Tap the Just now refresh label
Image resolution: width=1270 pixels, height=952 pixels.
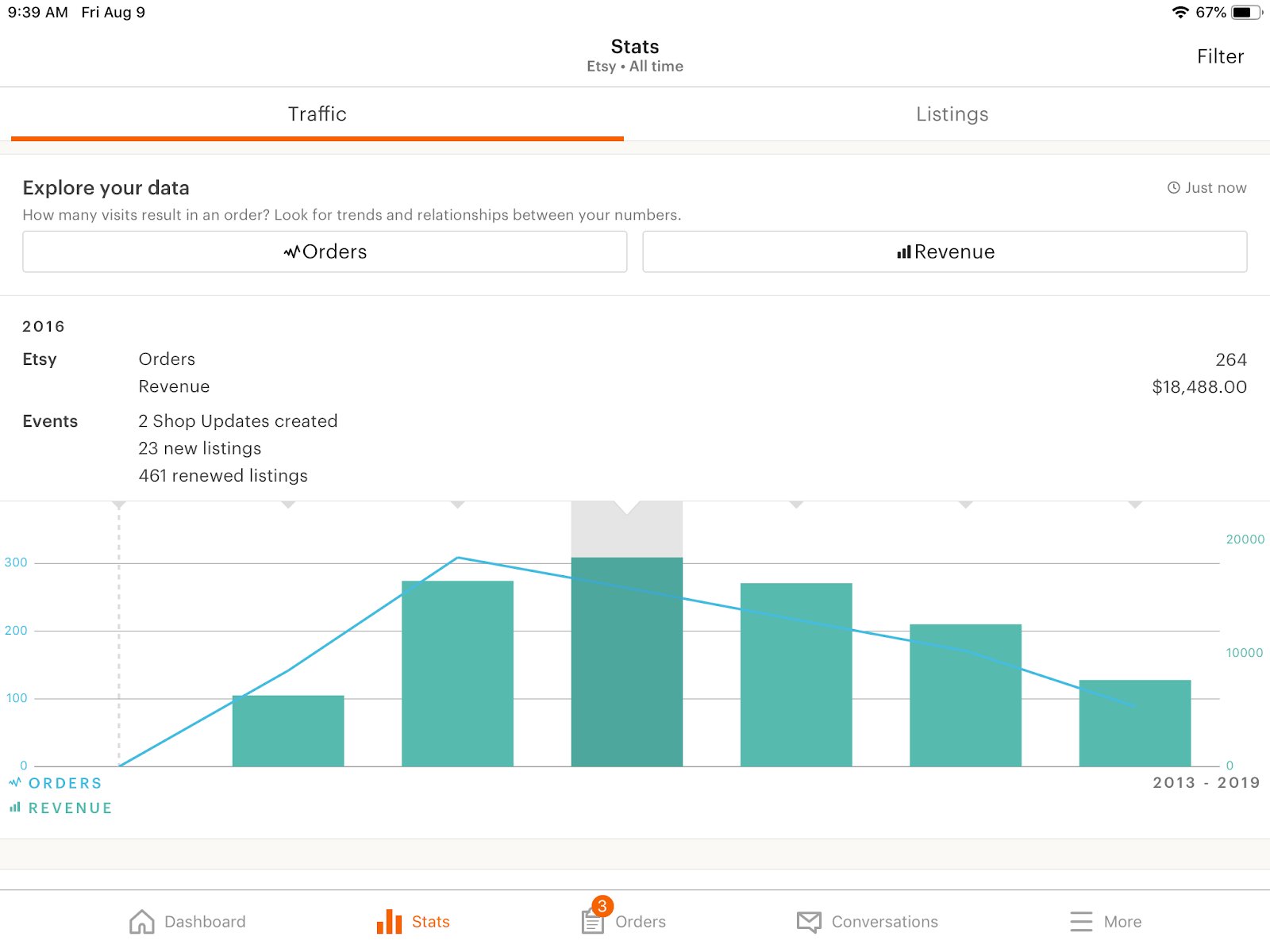pyautogui.click(x=1215, y=188)
